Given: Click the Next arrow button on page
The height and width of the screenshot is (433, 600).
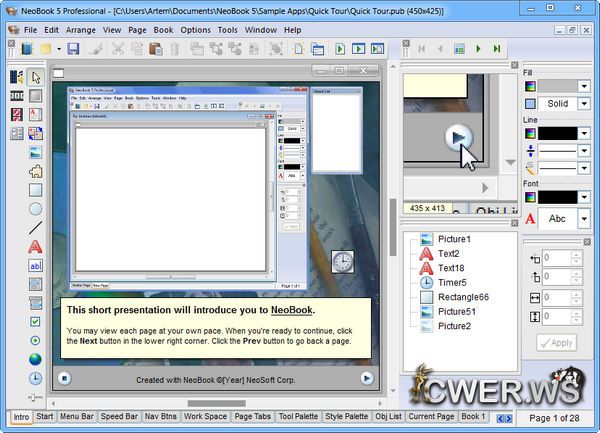Looking at the screenshot, I should 366,378.
